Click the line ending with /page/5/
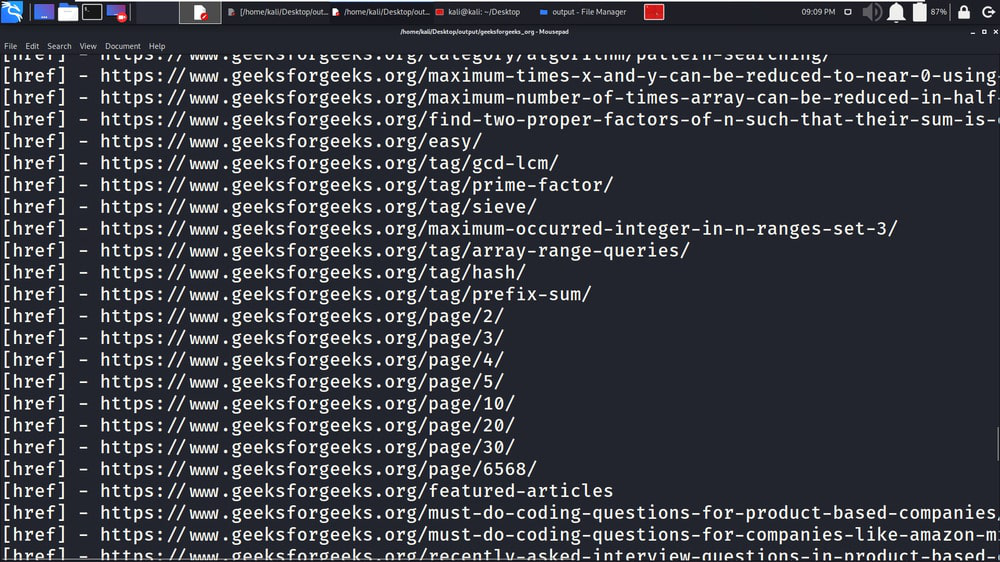Screen dimensions: 1000x562 (x=253, y=381)
